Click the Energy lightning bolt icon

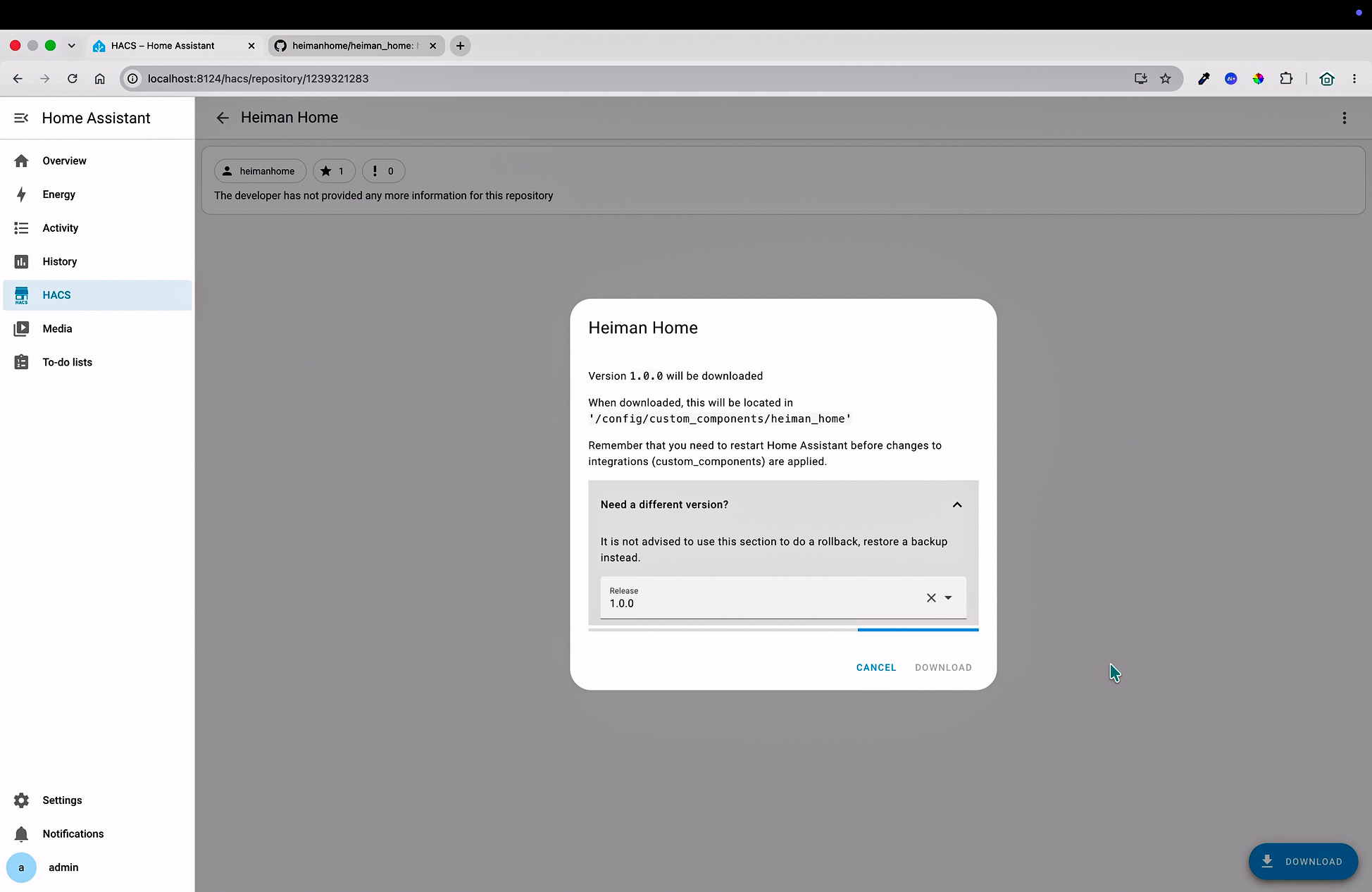[21, 194]
